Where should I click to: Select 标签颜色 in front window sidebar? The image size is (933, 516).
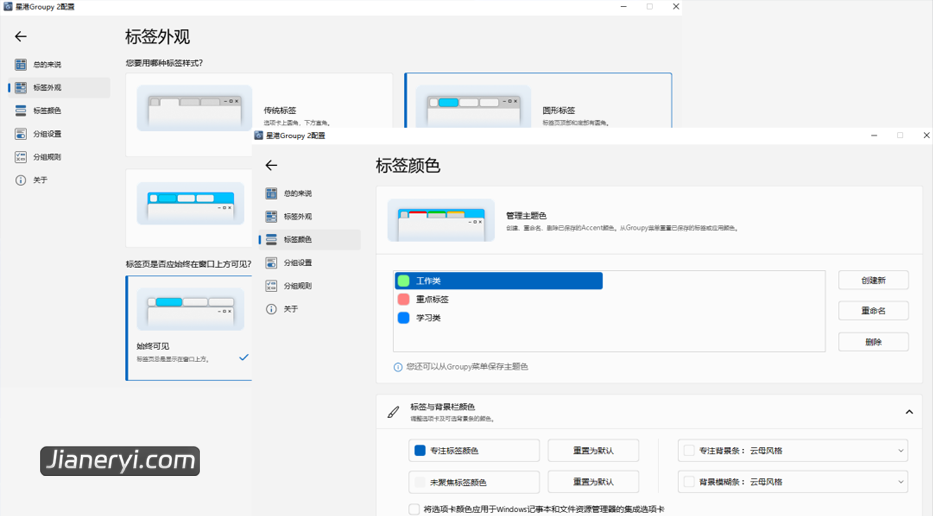point(310,240)
